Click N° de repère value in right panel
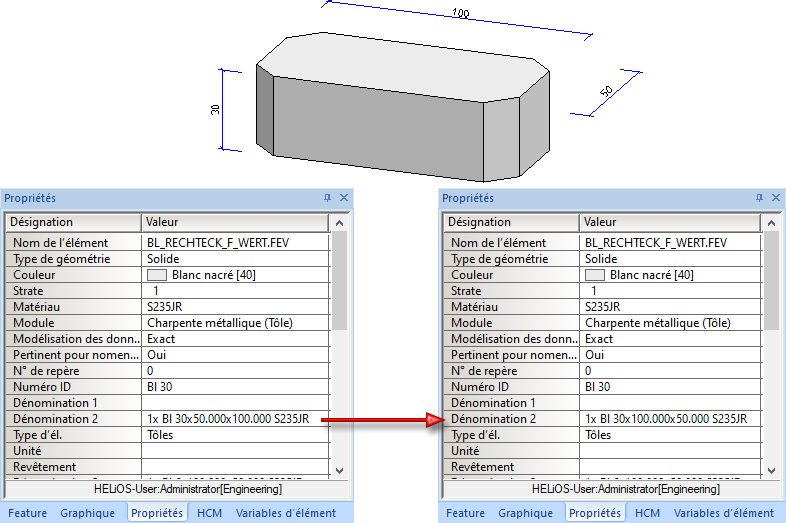The width and height of the screenshot is (786, 523). pyautogui.click(x=588, y=371)
